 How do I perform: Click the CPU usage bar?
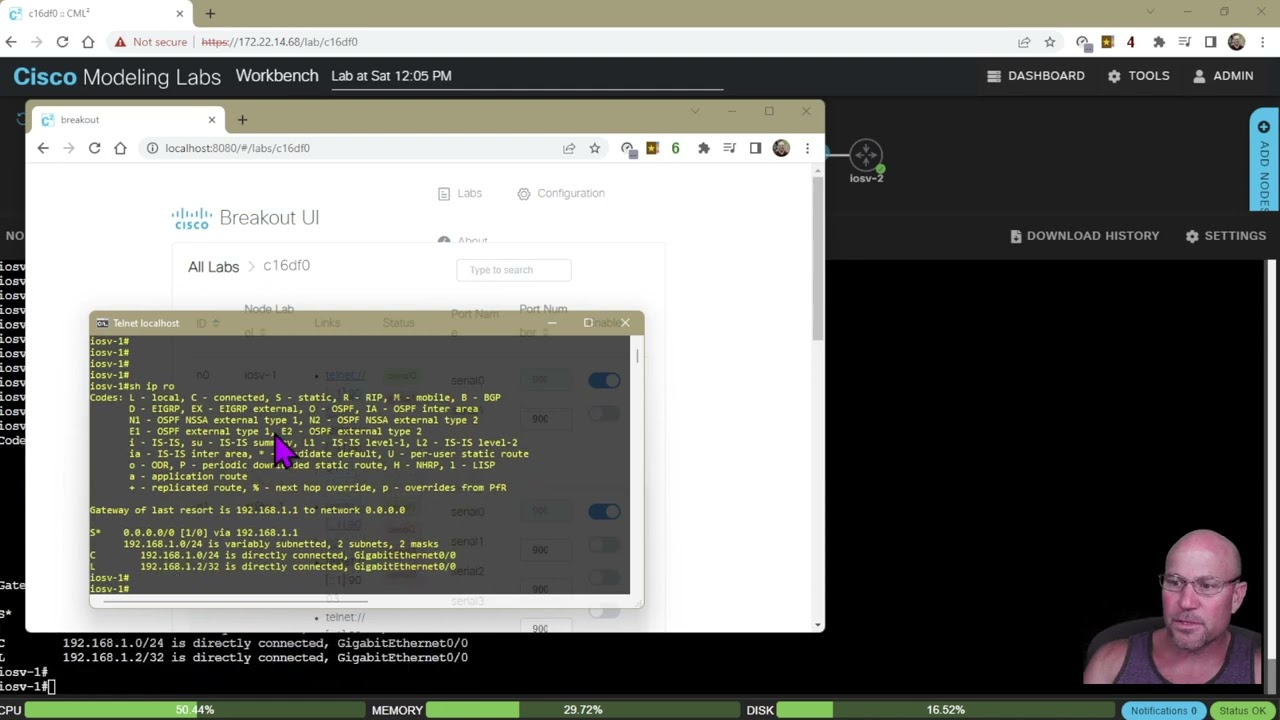[195, 710]
